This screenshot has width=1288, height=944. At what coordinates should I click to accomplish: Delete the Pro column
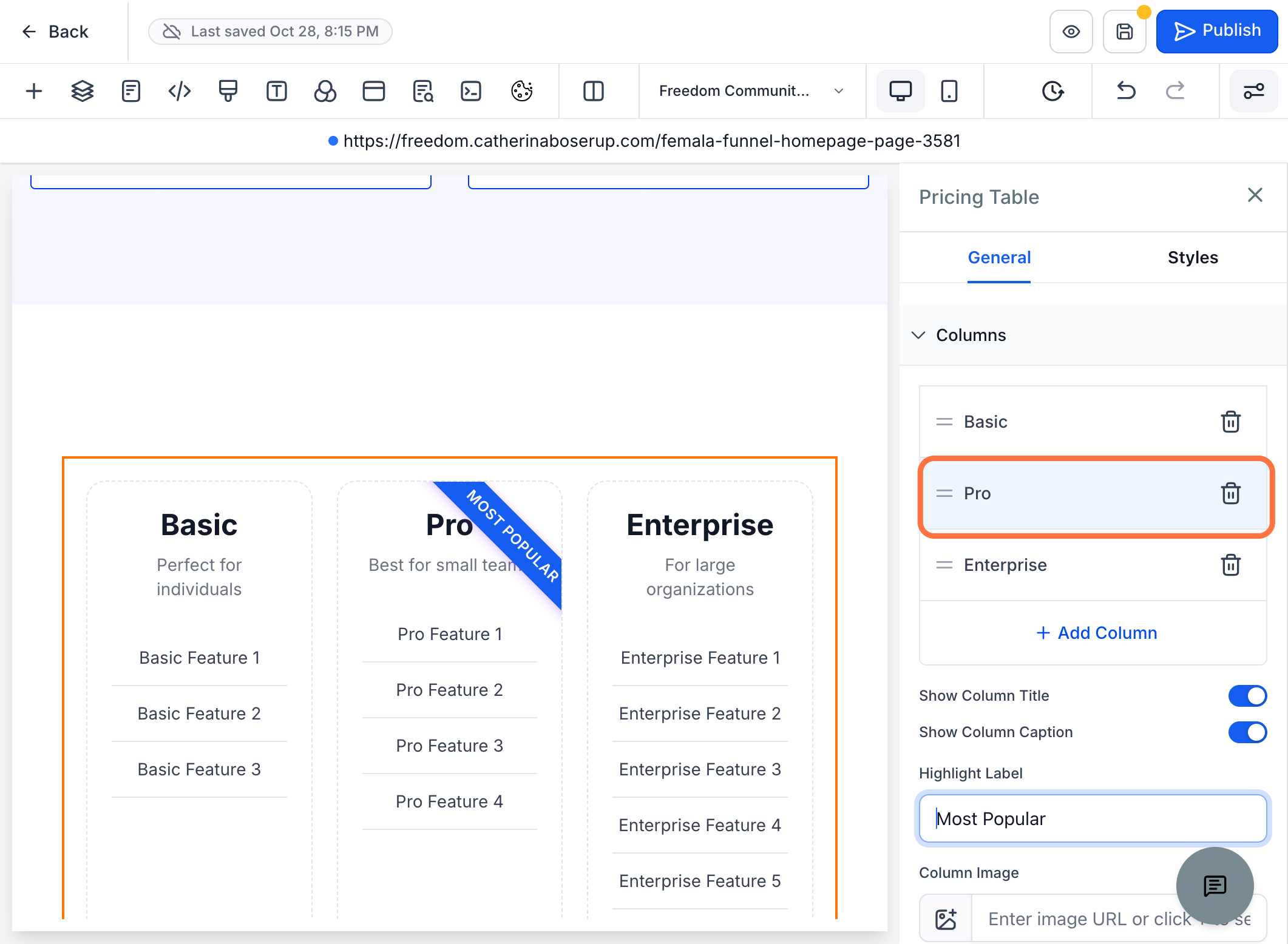1231,493
